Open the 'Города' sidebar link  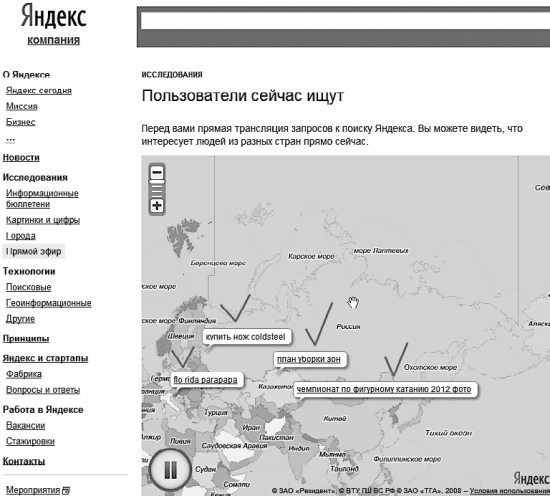(21, 236)
